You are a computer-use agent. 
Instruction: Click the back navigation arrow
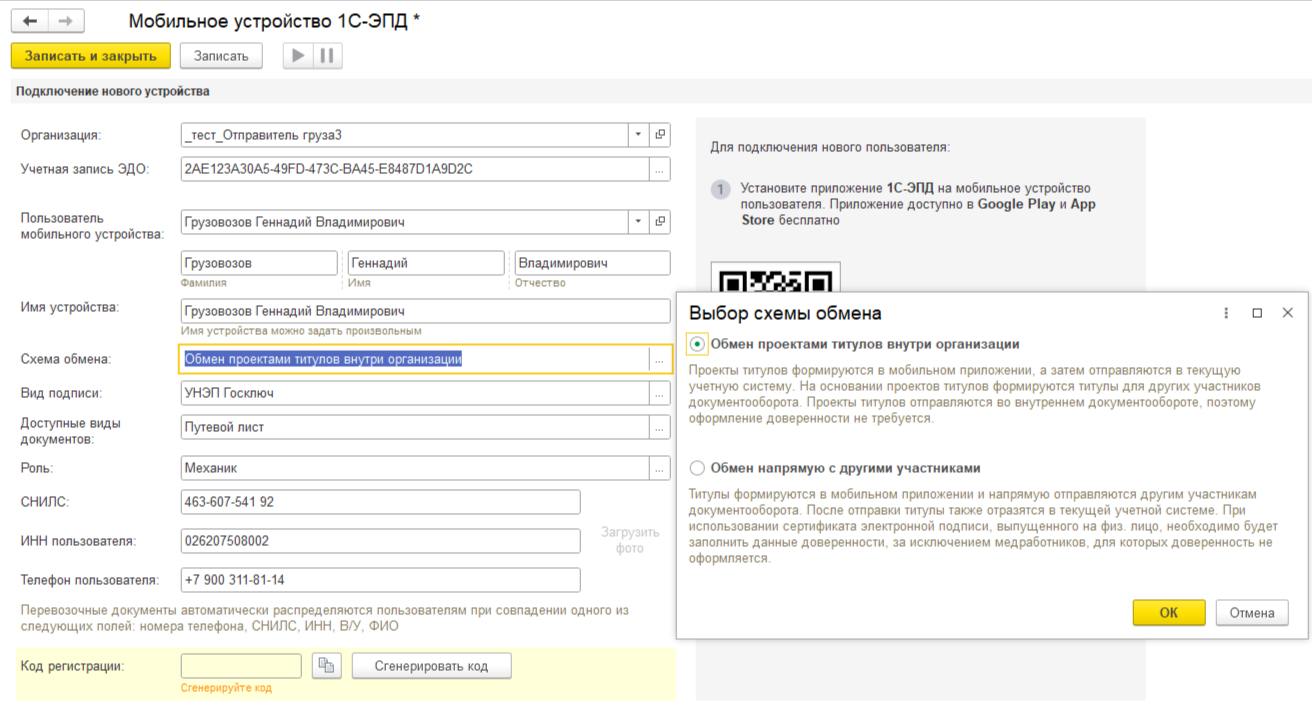click(x=30, y=21)
